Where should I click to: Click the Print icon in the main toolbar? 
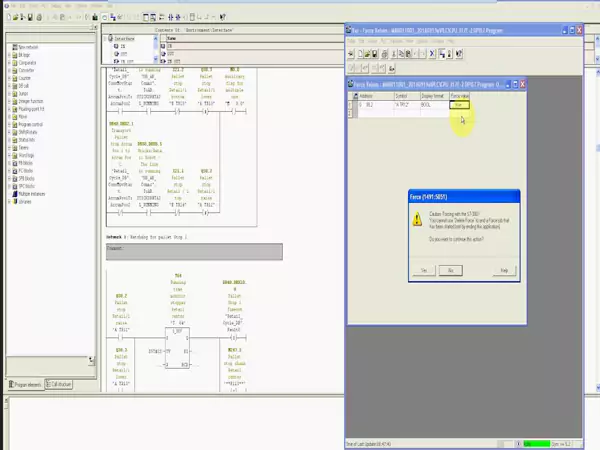click(39, 17)
